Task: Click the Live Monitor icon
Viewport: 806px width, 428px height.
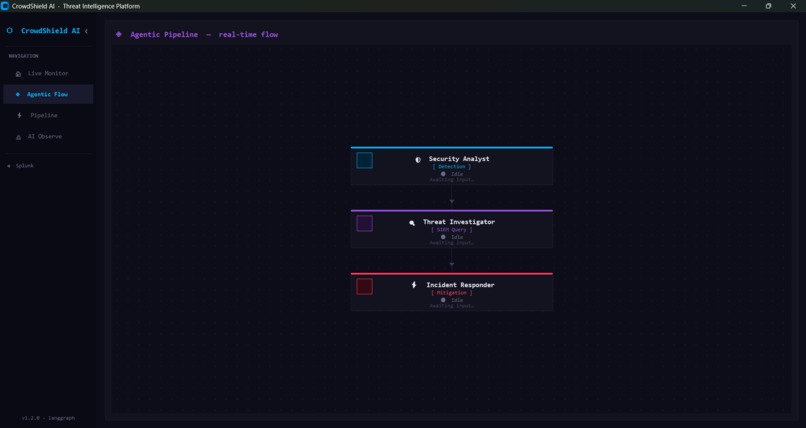Action: (x=19, y=74)
